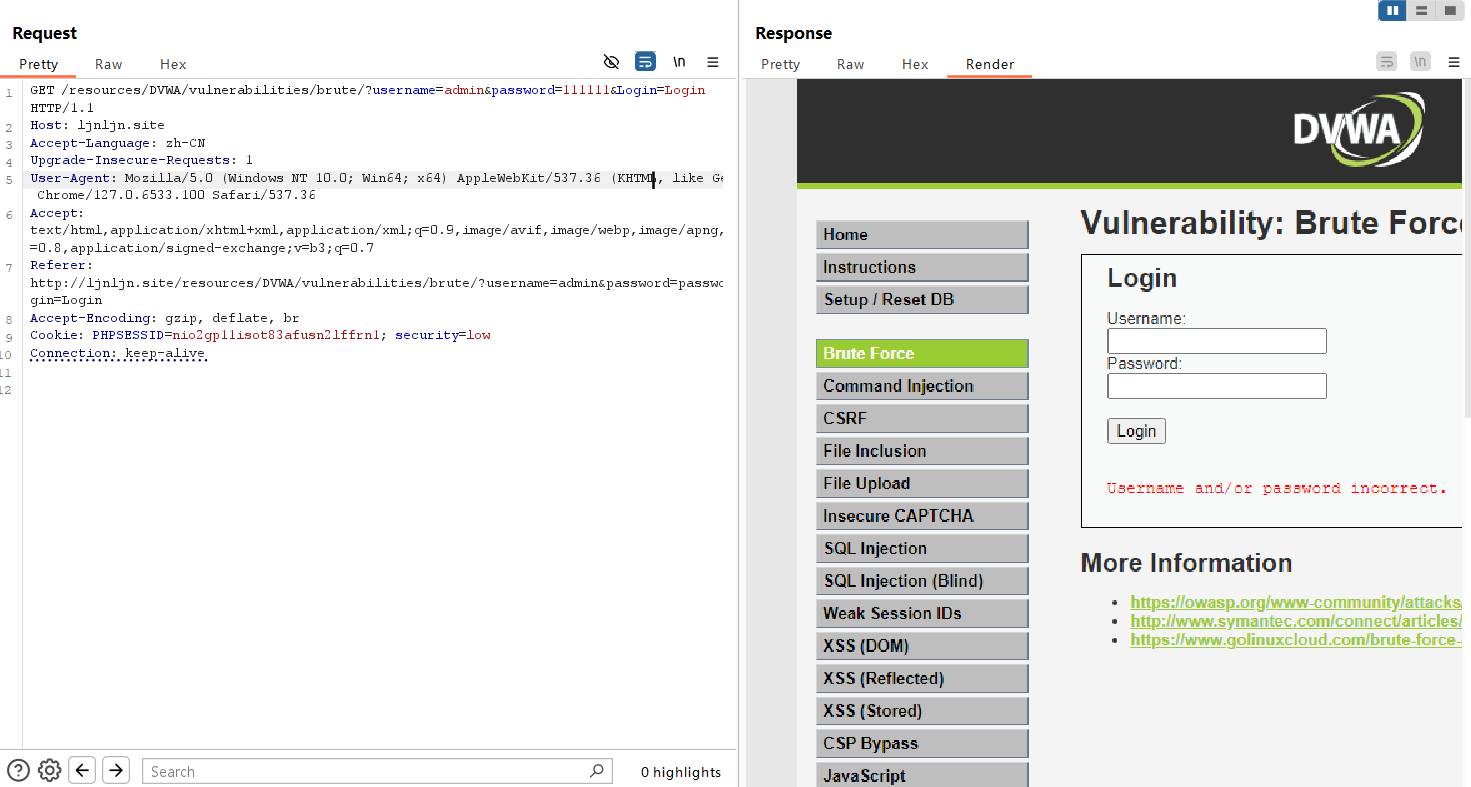Viewport: 1471px width, 787px height.
Task: Switch to Request Hex tab
Action: pos(173,64)
